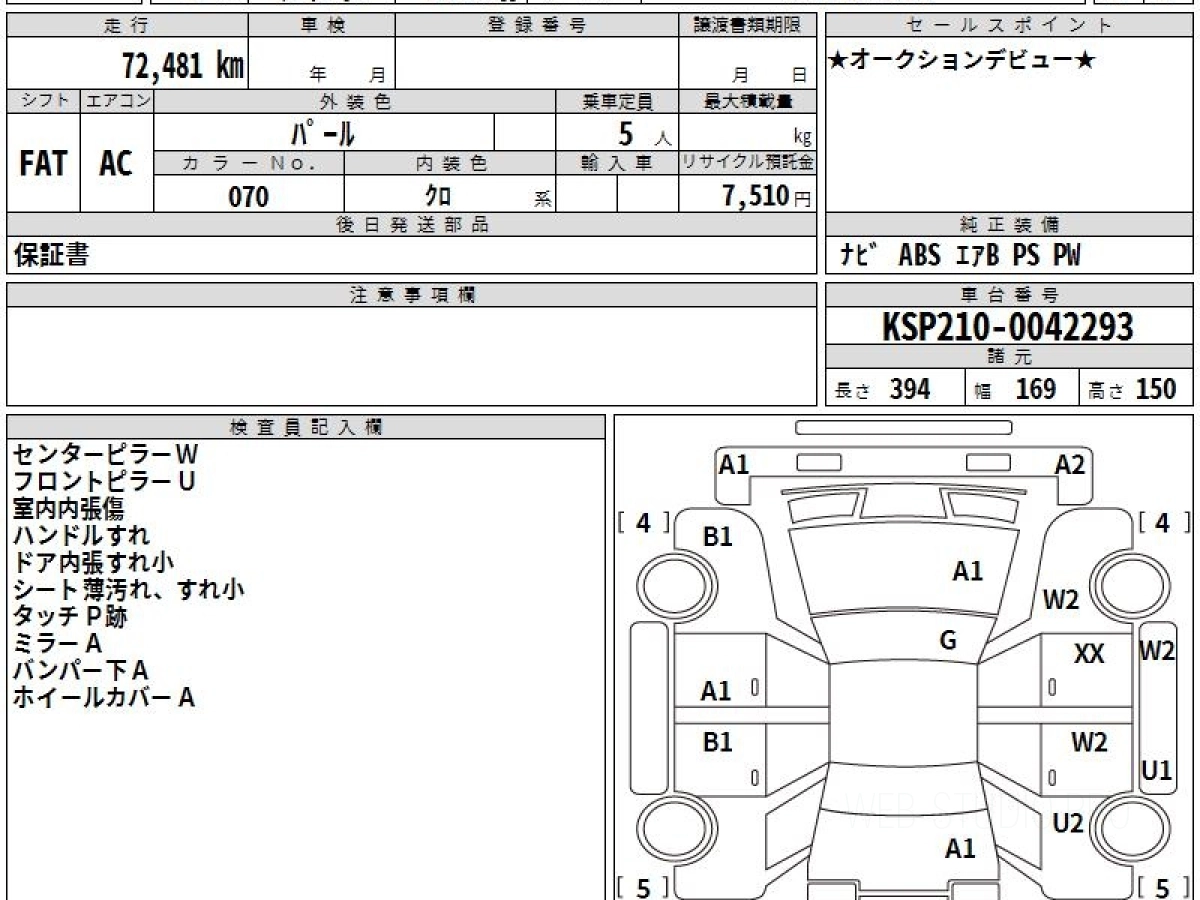Click the 後日発送部品 section header
This screenshot has width=1200, height=900.
tap(412, 225)
